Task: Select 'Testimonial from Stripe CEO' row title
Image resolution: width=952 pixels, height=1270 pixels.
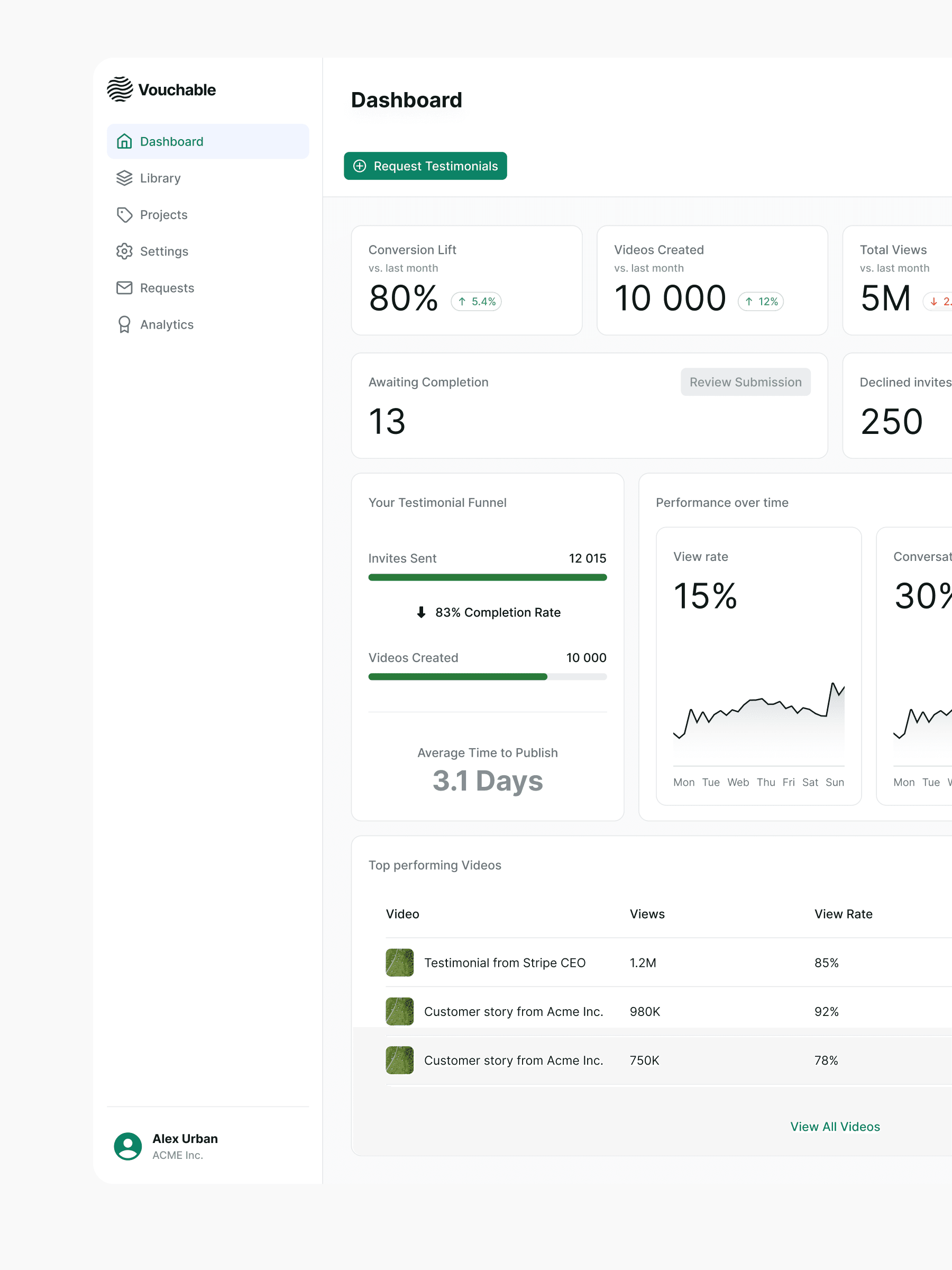Action: tap(505, 963)
